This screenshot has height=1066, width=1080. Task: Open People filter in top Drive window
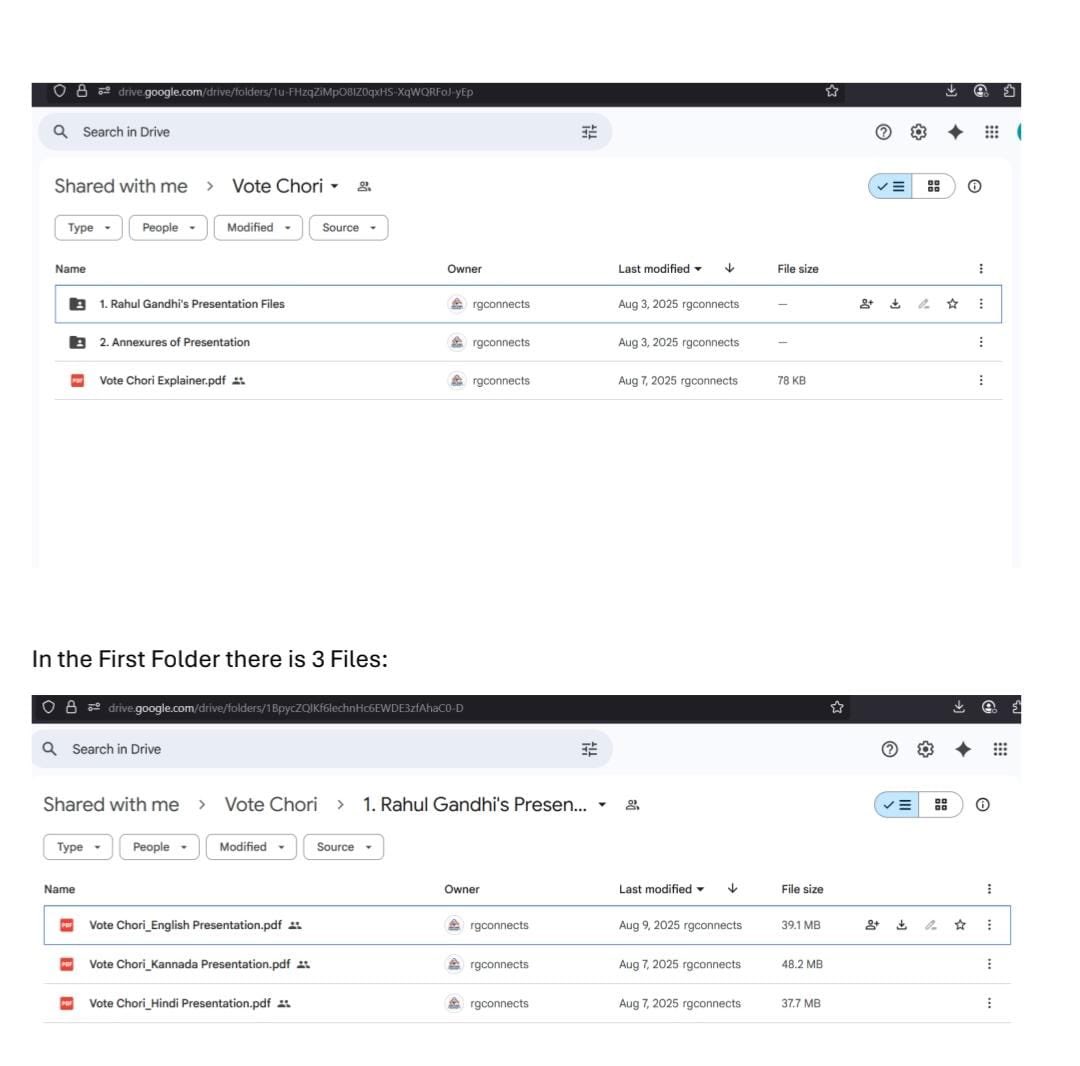pyautogui.click(x=168, y=227)
